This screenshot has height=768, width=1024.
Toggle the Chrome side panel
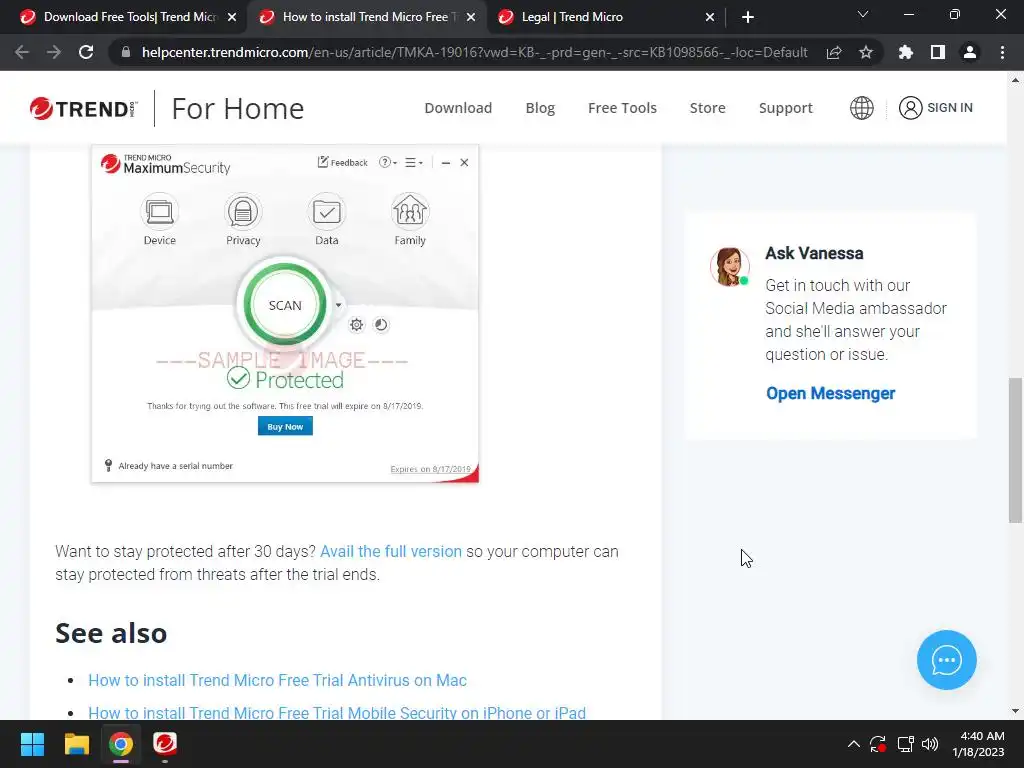pyautogui.click(x=938, y=52)
